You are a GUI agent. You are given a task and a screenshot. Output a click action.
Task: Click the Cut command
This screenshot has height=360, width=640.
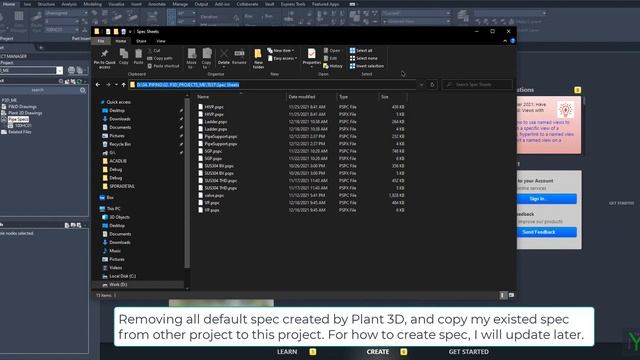click(154, 51)
